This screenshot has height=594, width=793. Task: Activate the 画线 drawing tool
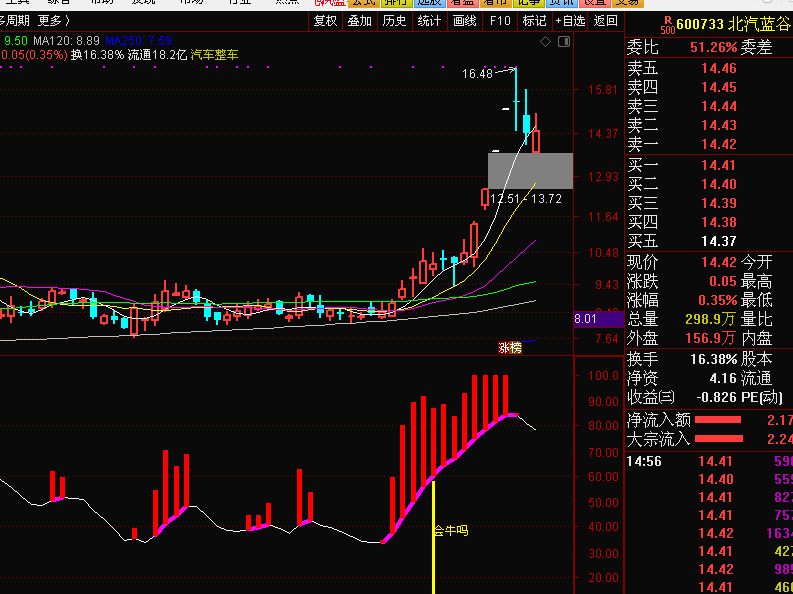464,21
